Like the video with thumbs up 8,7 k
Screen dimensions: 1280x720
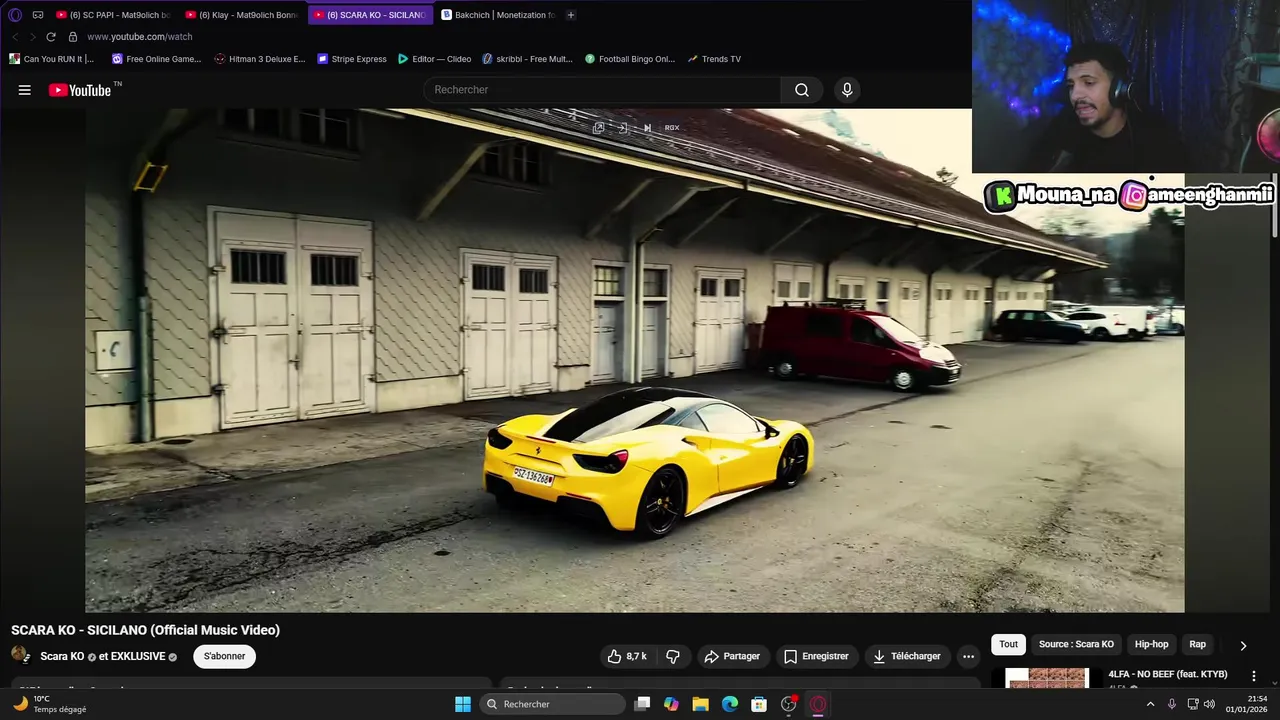(627, 656)
